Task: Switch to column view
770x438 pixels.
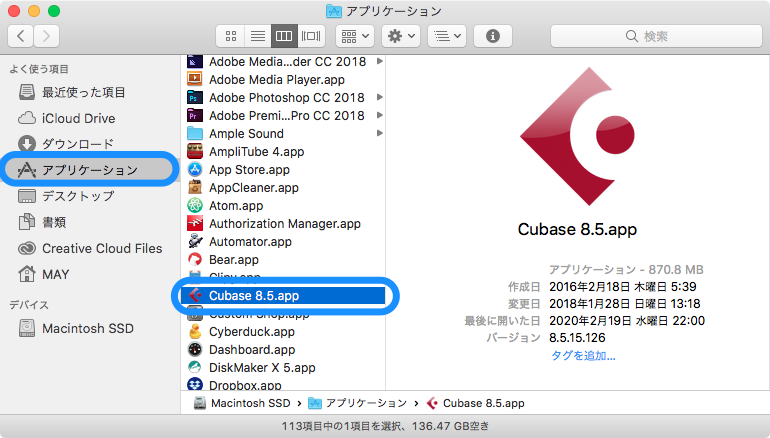Action: (284, 36)
